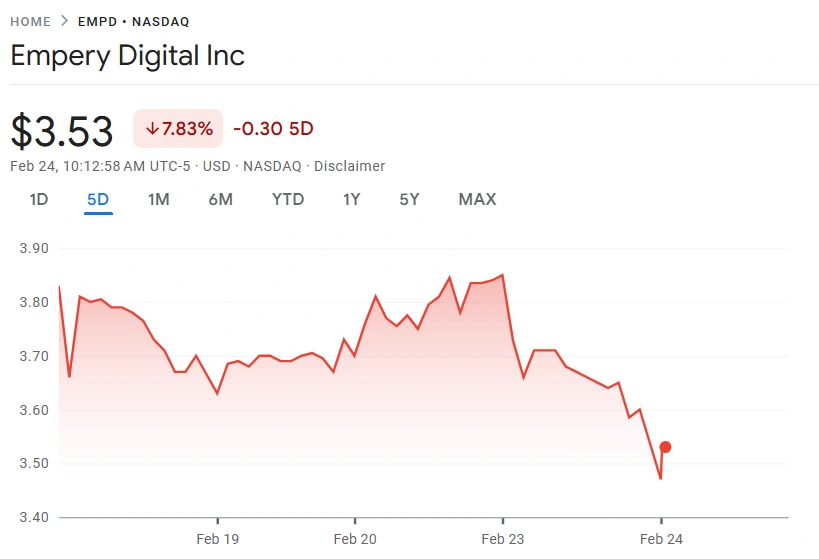Select the 5D range tab
This screenshot has width=819, height=559.
click(98, 199)
